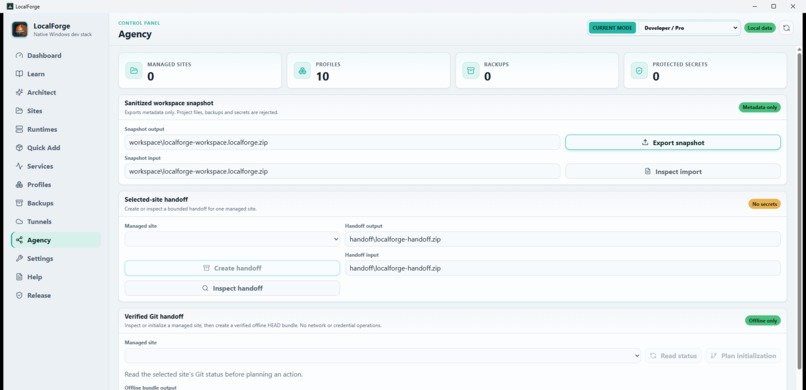Expand the Selected-site handoff Managed site dropdown

click(x=232, y=239)
